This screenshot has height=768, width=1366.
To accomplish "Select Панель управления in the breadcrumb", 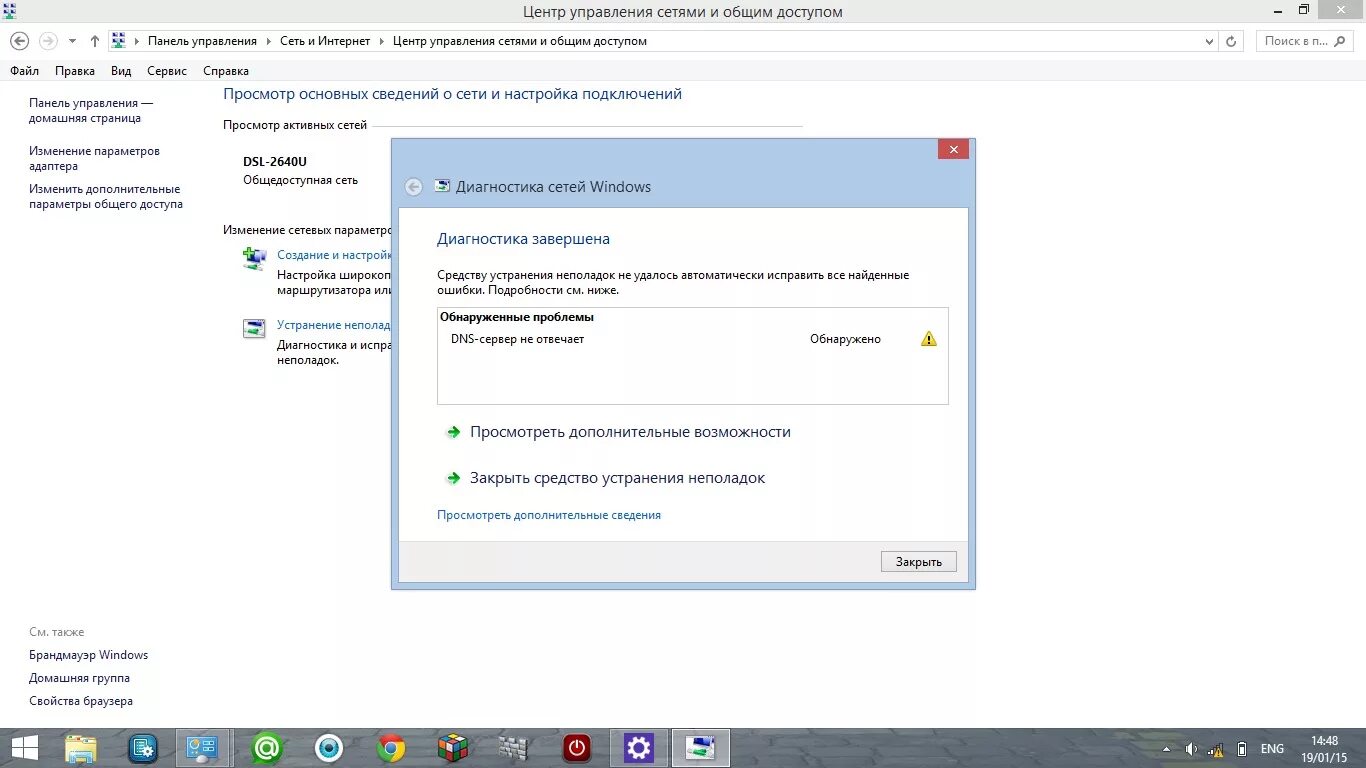I will (202, 41).
